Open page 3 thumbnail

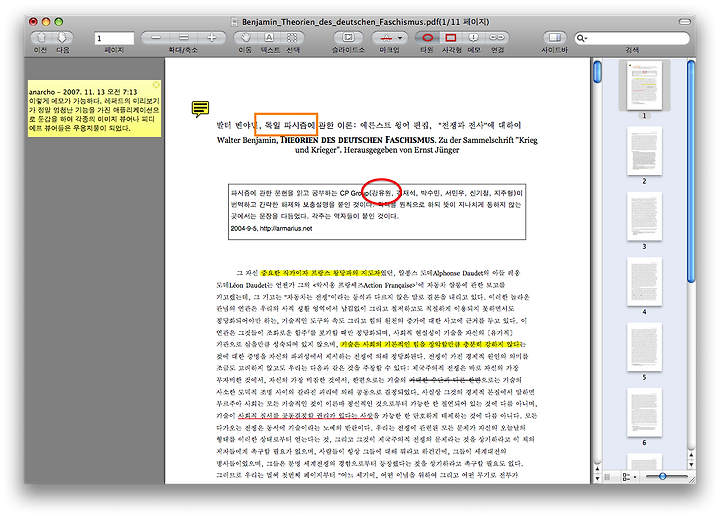(x=644, y=216)
